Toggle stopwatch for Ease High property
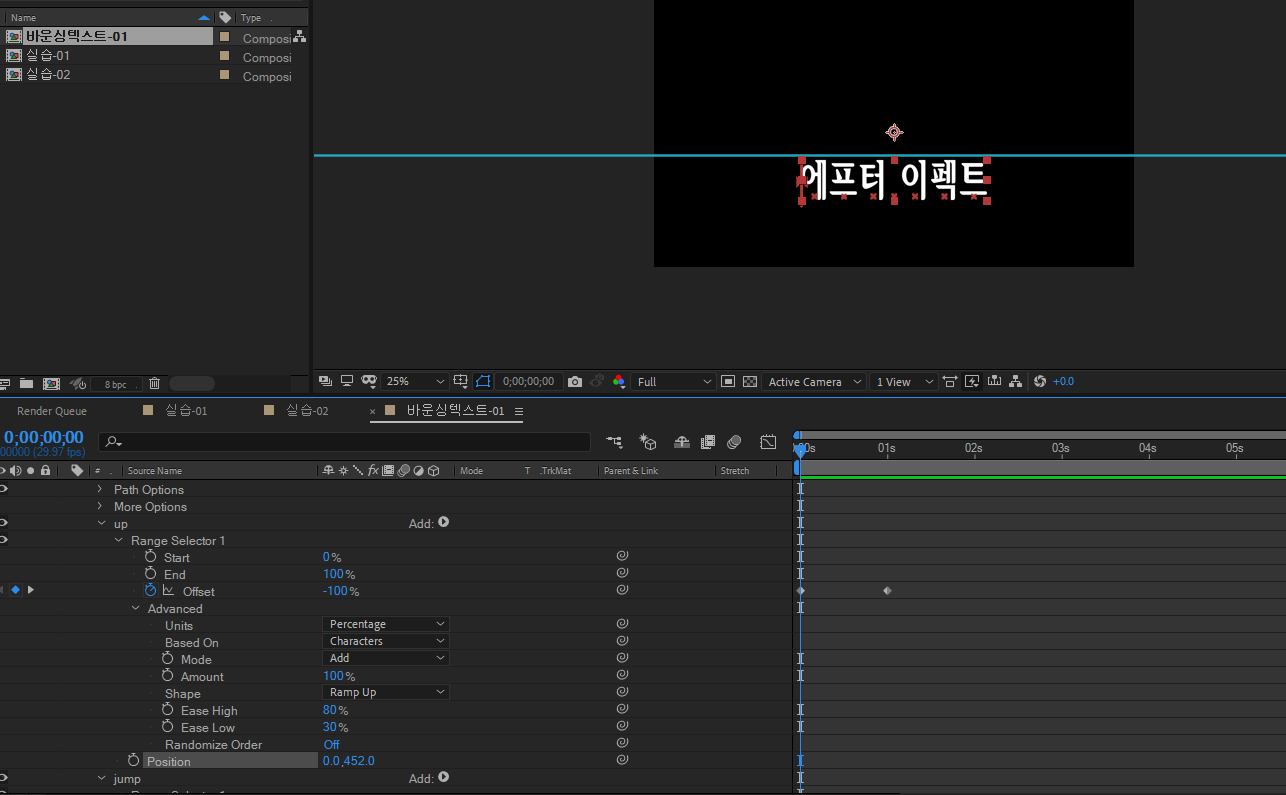 (167, 710)
